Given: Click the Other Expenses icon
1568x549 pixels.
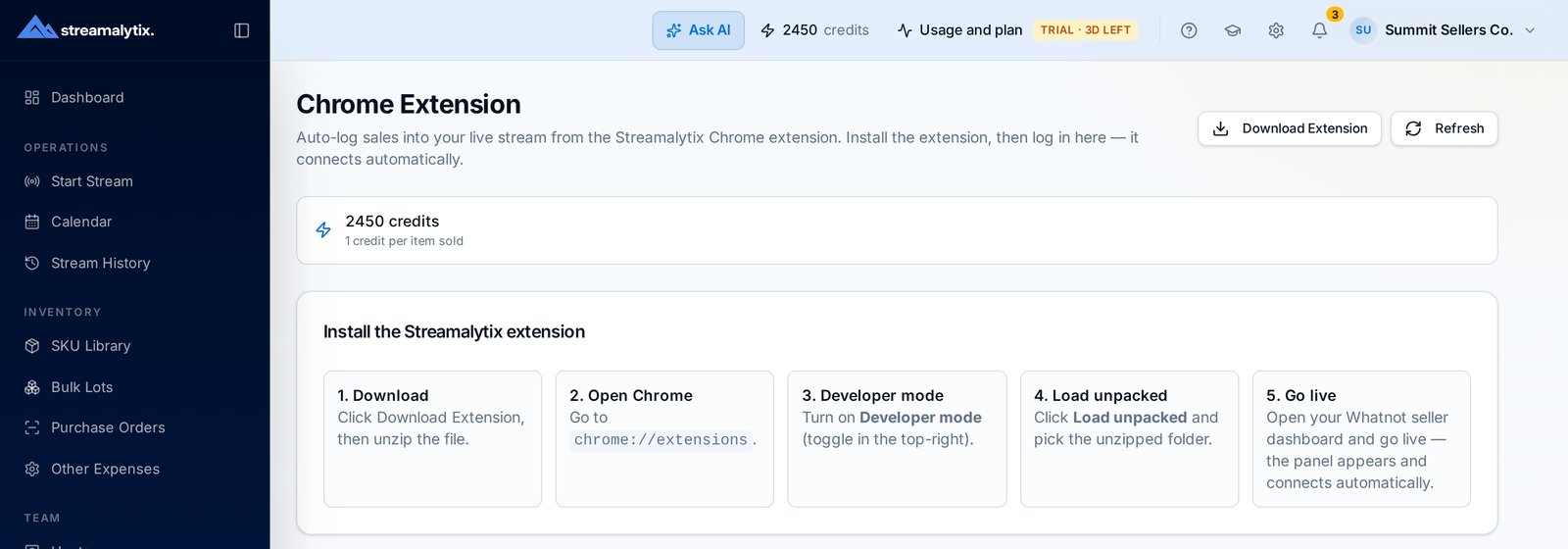Looking at the screenshot, I should [x=32, y=469].
